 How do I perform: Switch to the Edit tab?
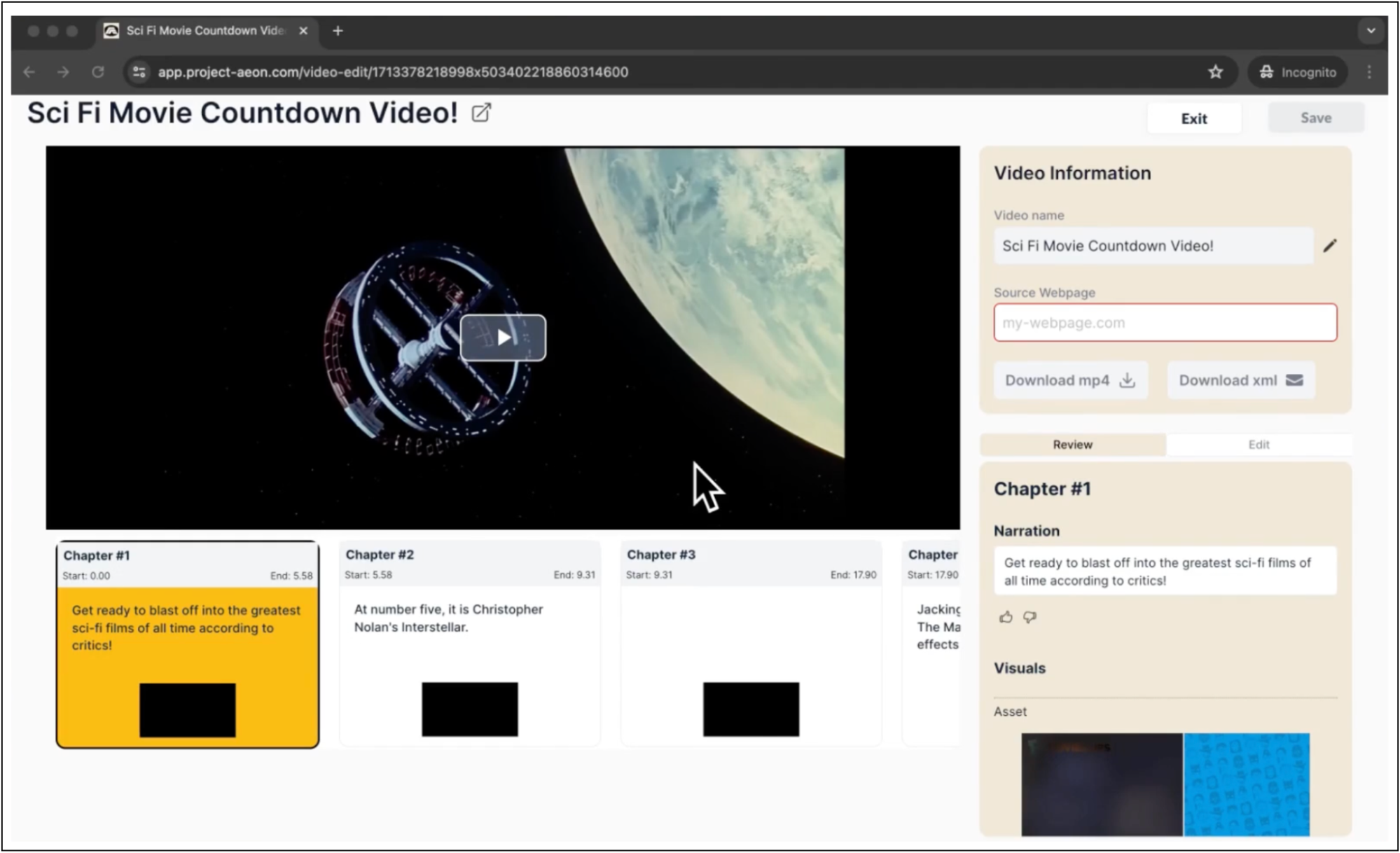point(1258,445)
